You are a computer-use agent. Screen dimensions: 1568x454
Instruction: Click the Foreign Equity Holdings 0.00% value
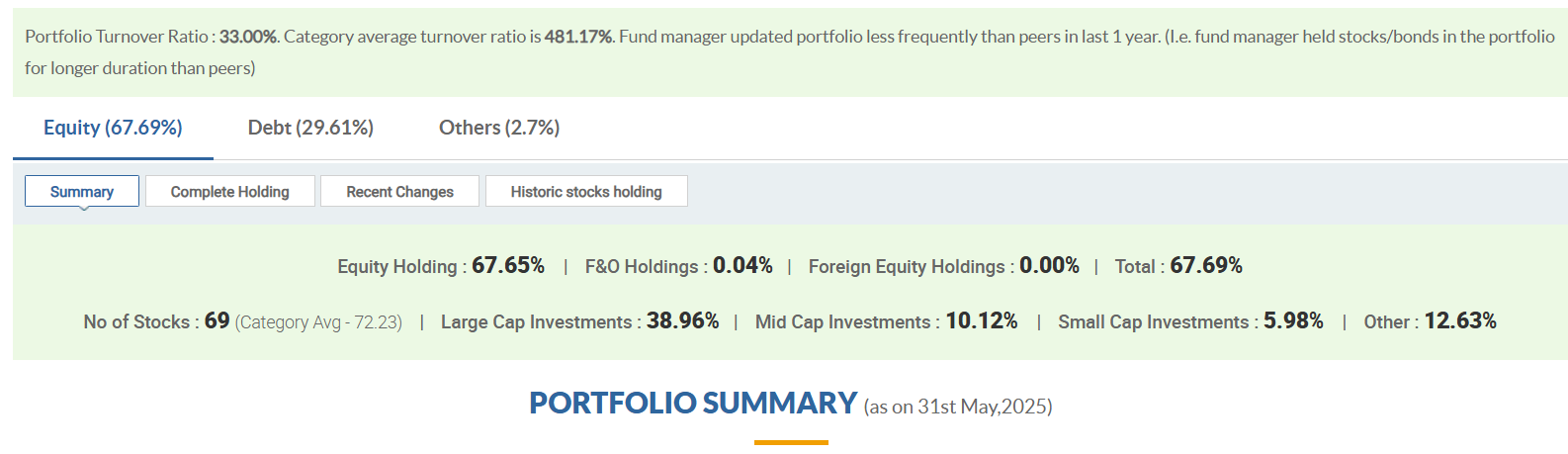[1049, 266]
